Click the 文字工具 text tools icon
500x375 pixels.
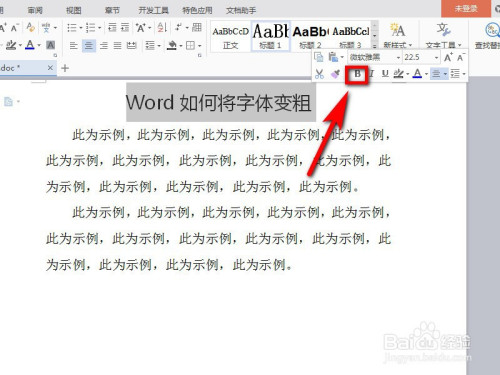pos(443,30)
